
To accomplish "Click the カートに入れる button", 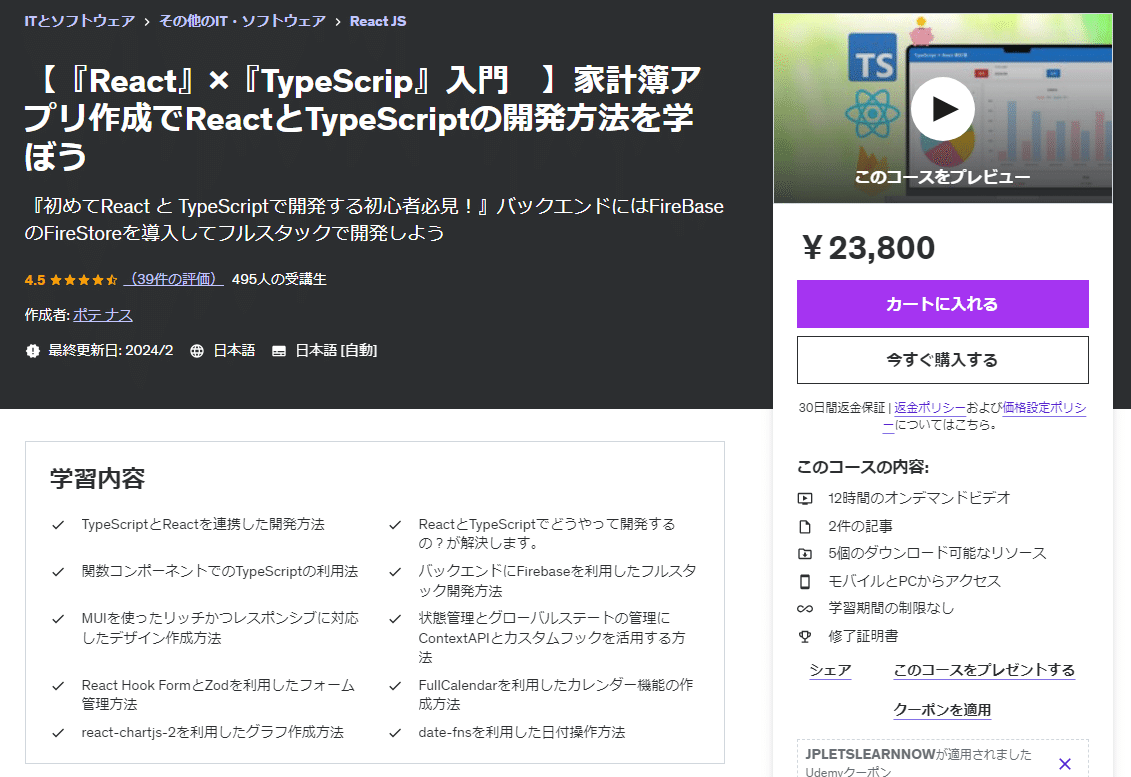I will pyautogui.click(x=941, y=304).
